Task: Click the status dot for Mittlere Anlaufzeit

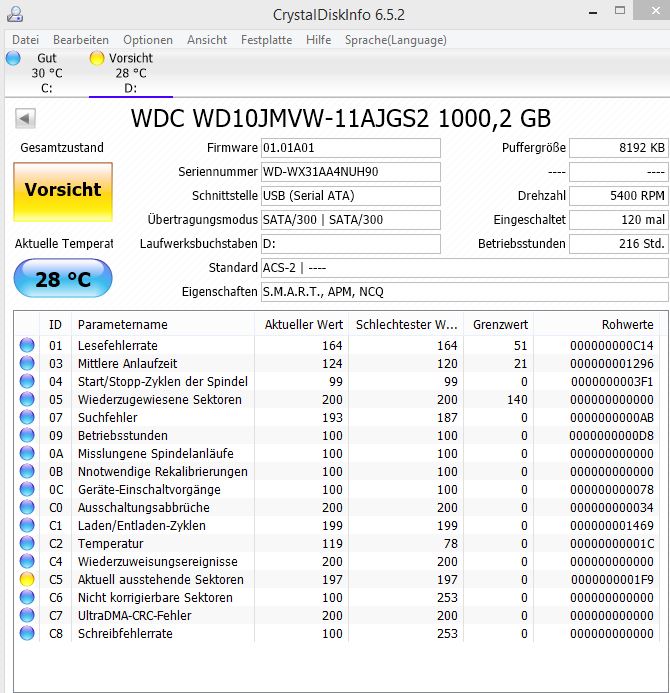Action: click(x=27, y=363)
